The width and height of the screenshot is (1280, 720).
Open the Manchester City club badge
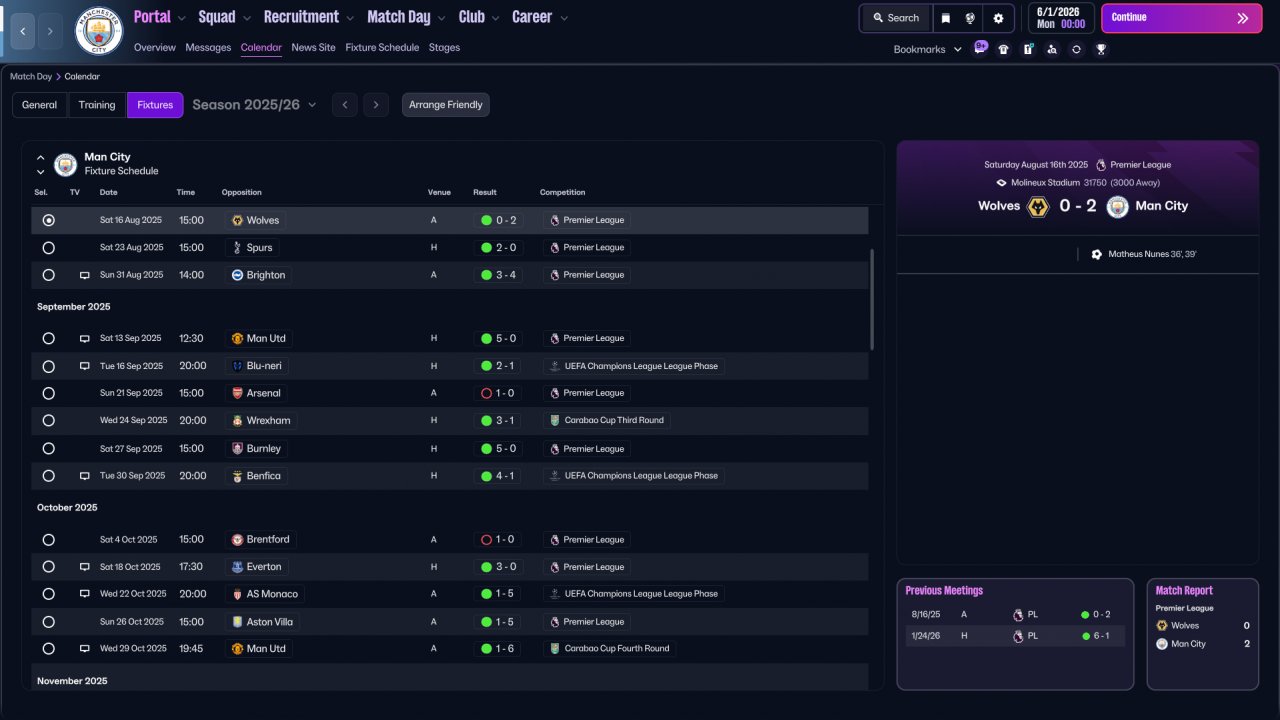point(99,31)
